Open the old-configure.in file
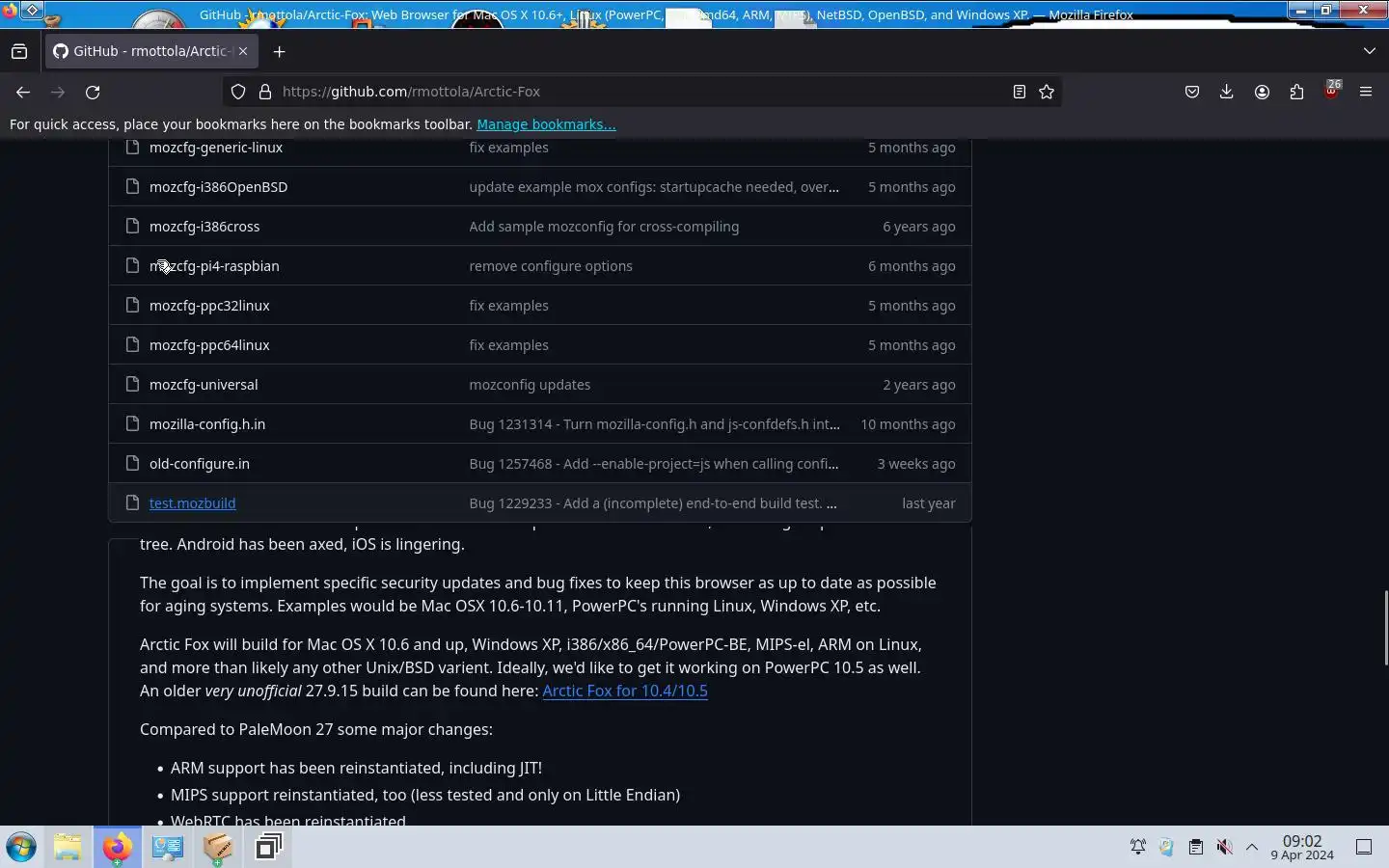Viewport: 1389px width, 868px height. pyautogui.click(x=200, y=464)
